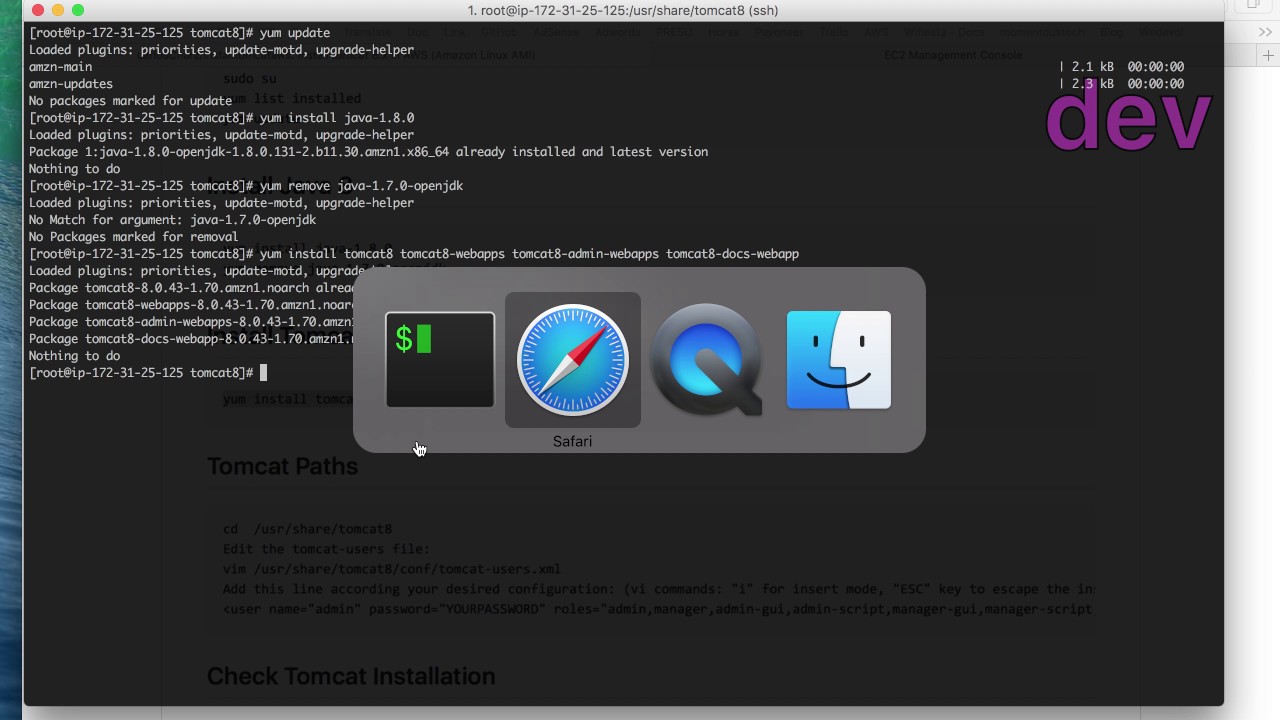1280x720 pixels.
Task: Open Safari toolbar overflow chevrons behind terminal
Action: click(x=1265, y=32)
